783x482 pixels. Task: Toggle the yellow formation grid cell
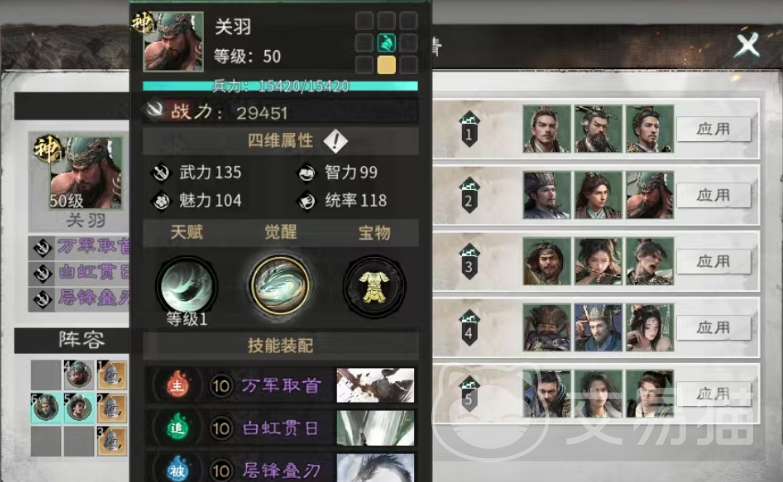(387, 65)
